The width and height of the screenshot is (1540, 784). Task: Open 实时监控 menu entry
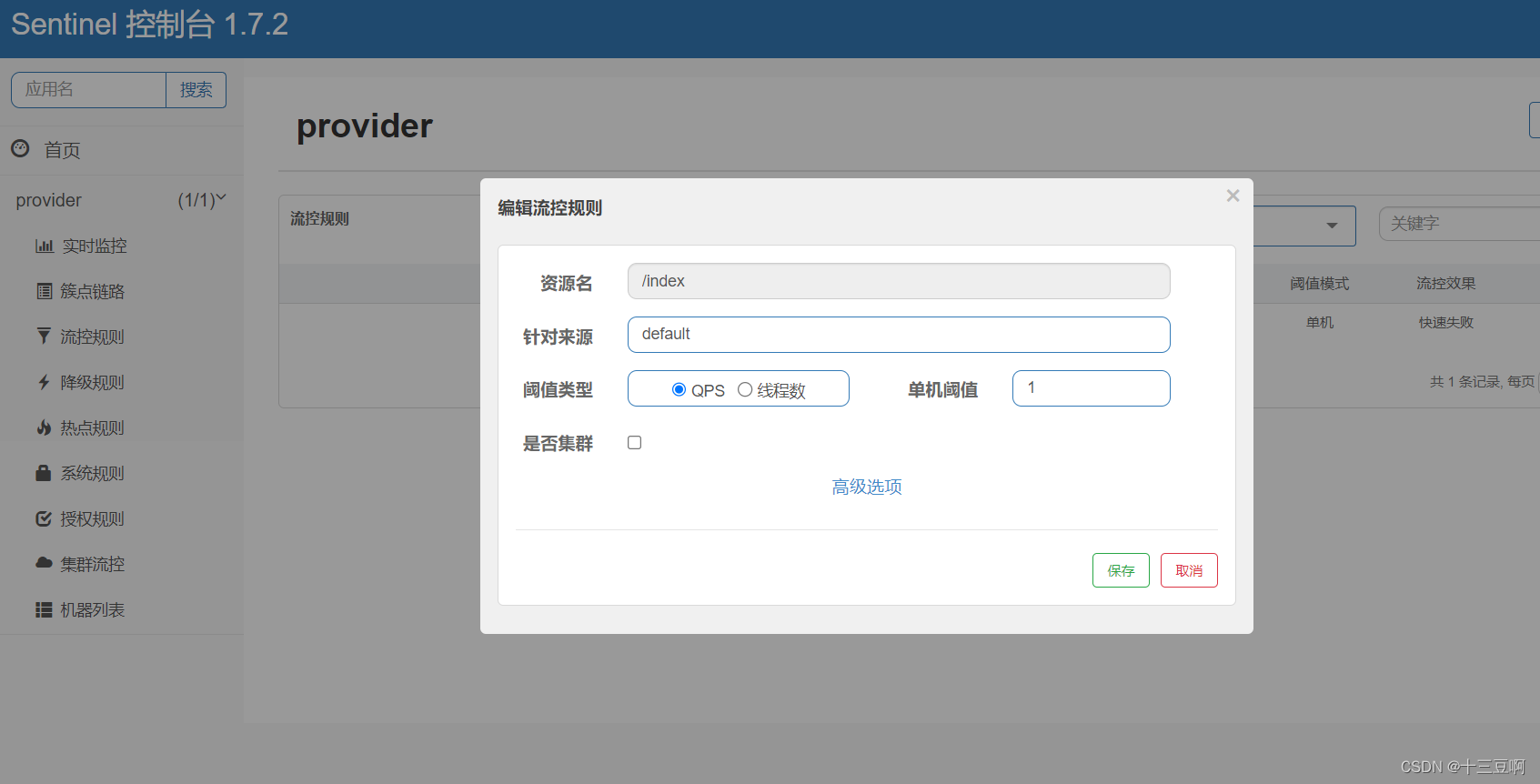coord(95,246)
